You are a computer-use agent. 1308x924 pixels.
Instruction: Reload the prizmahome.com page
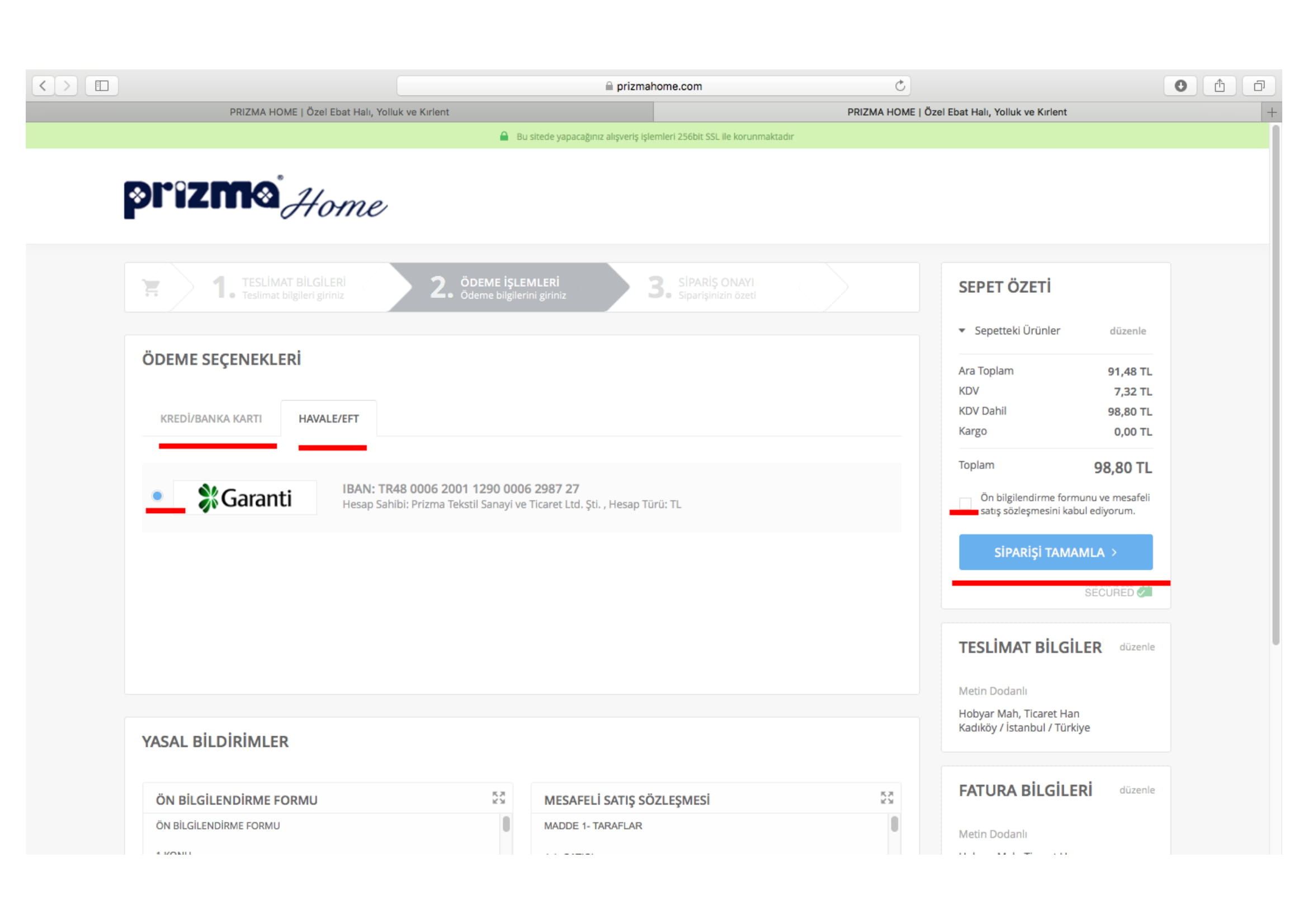900,86
